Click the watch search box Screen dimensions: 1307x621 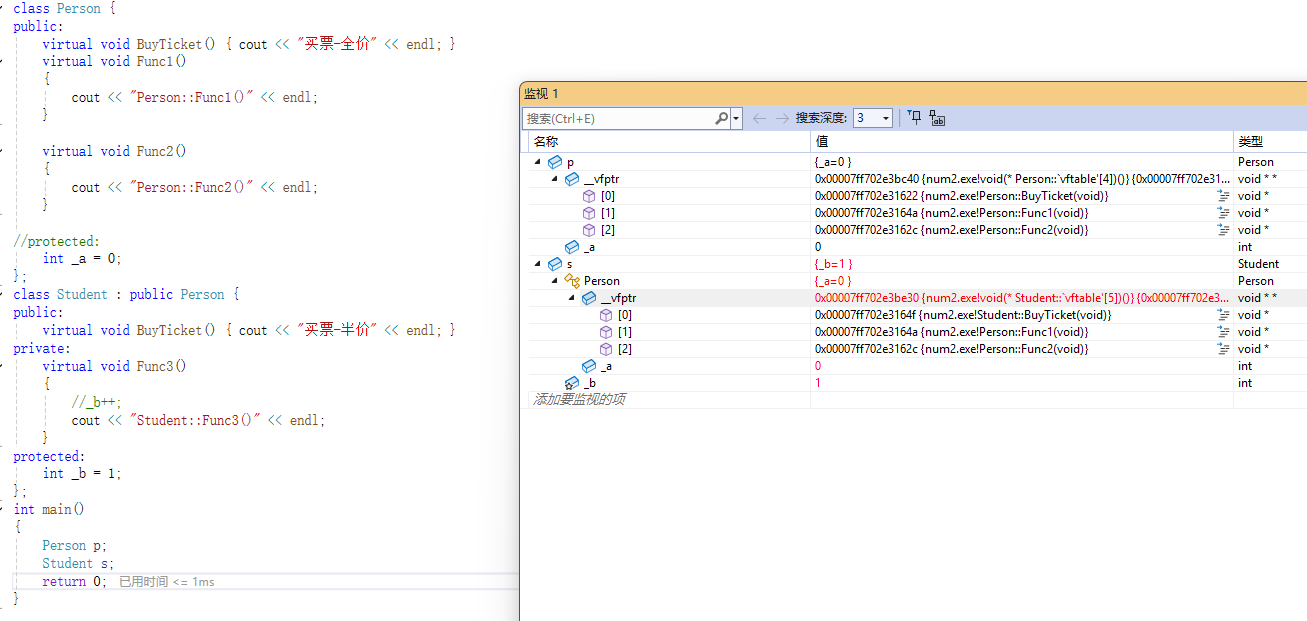[x=618, y=118]
